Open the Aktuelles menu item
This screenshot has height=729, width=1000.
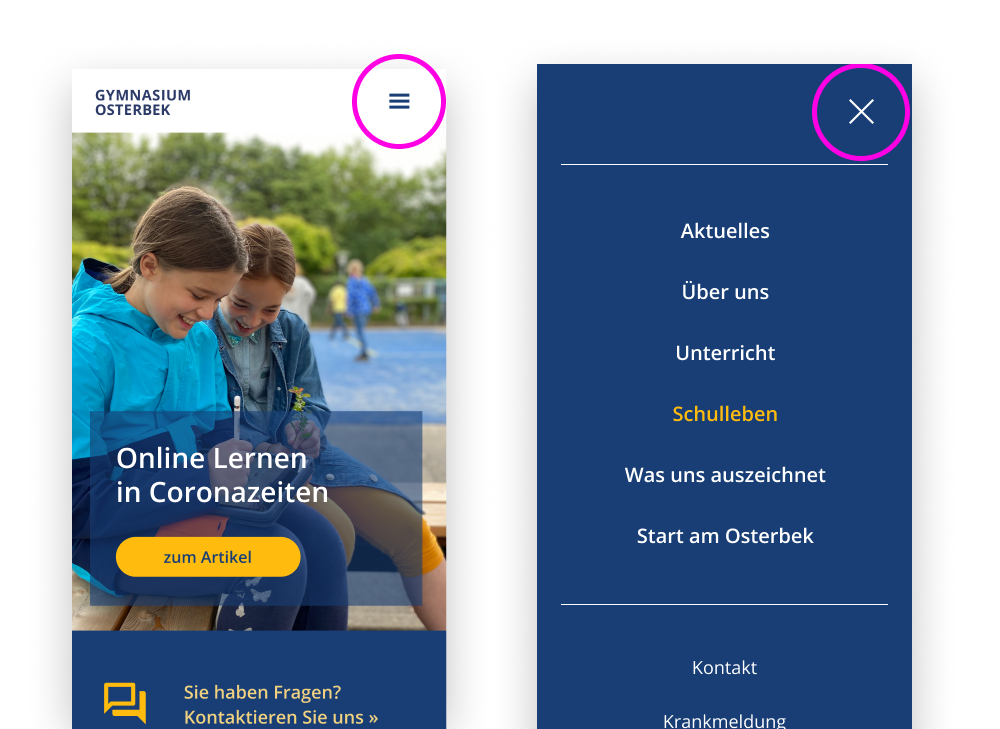724,231
